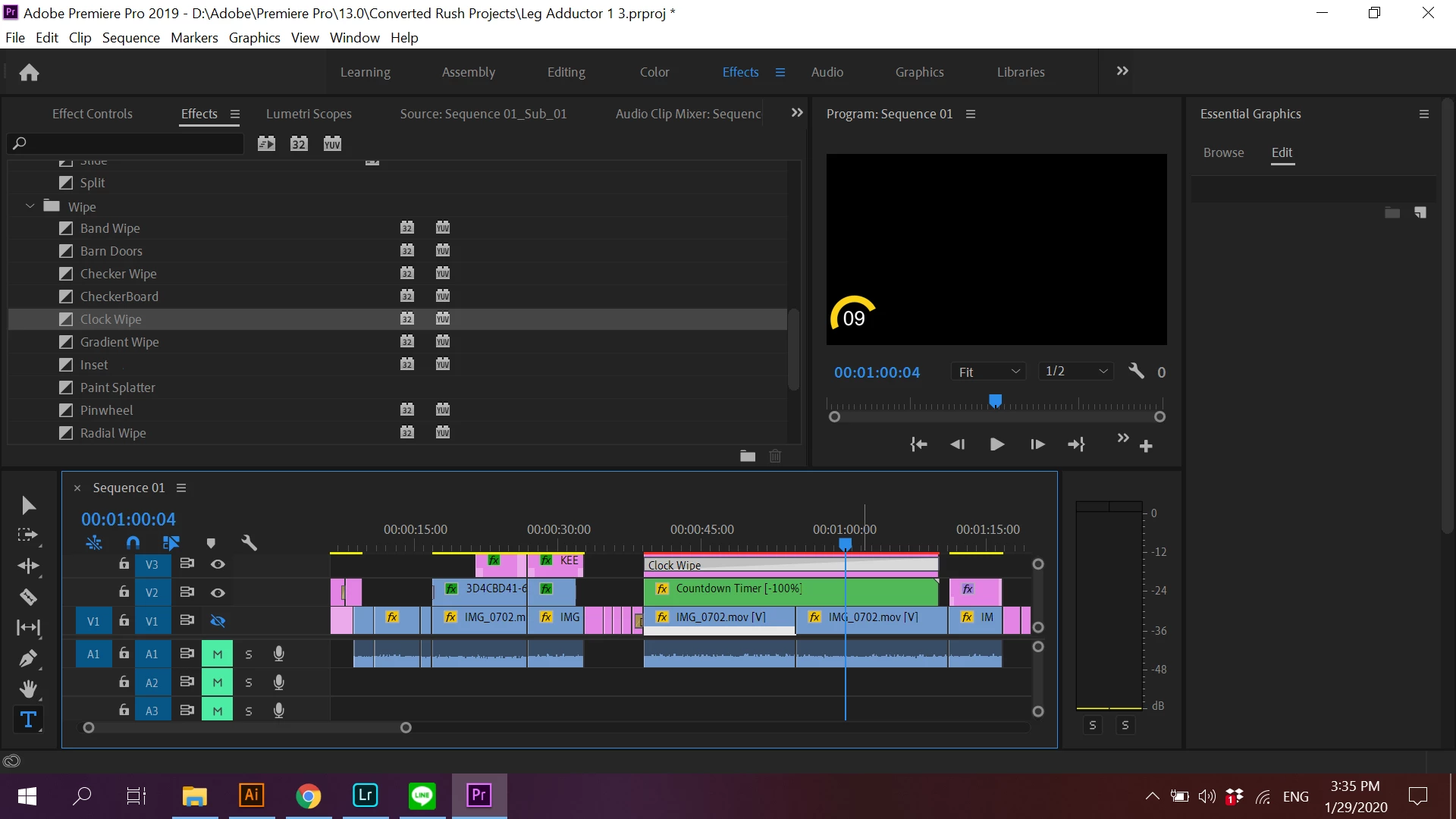Open Adobe Illustrator from taskbar
The image size is (1456, 819).
tap(252, 795)
